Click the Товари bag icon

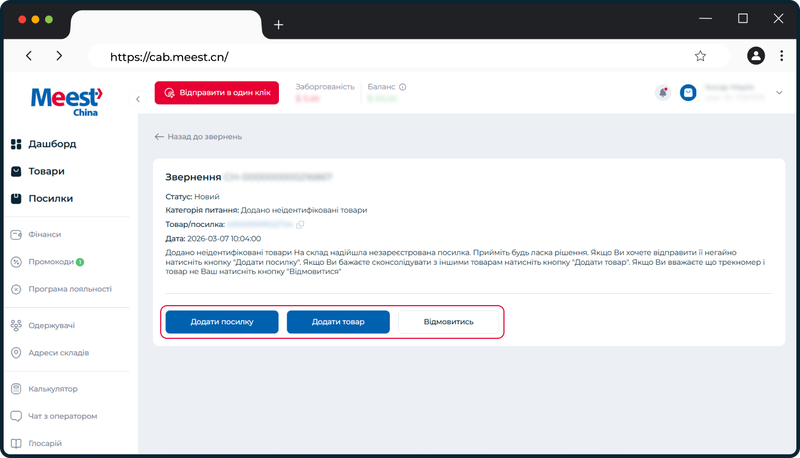pyautogui.click(x=16, y=171)
